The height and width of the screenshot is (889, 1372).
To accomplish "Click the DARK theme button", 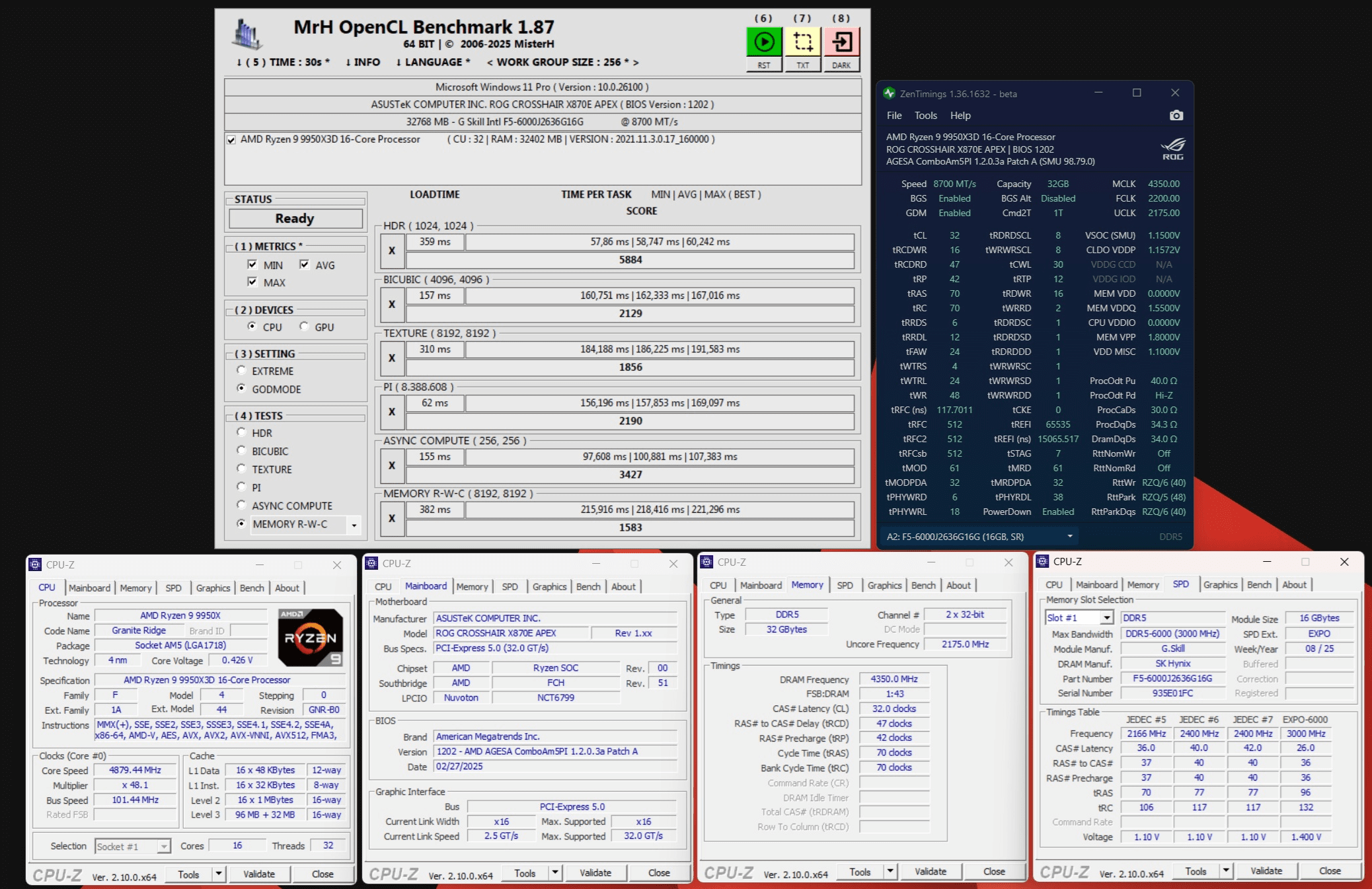I will point(842,65).
